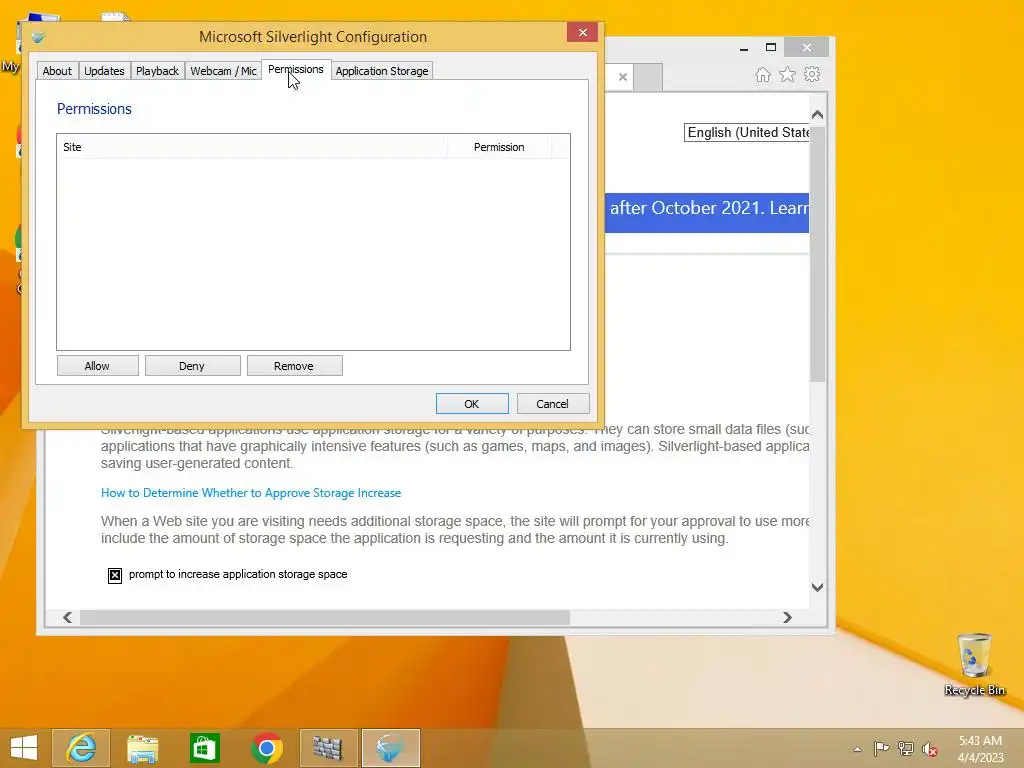
Task: Click the Deny button
Action: (192, 366)
